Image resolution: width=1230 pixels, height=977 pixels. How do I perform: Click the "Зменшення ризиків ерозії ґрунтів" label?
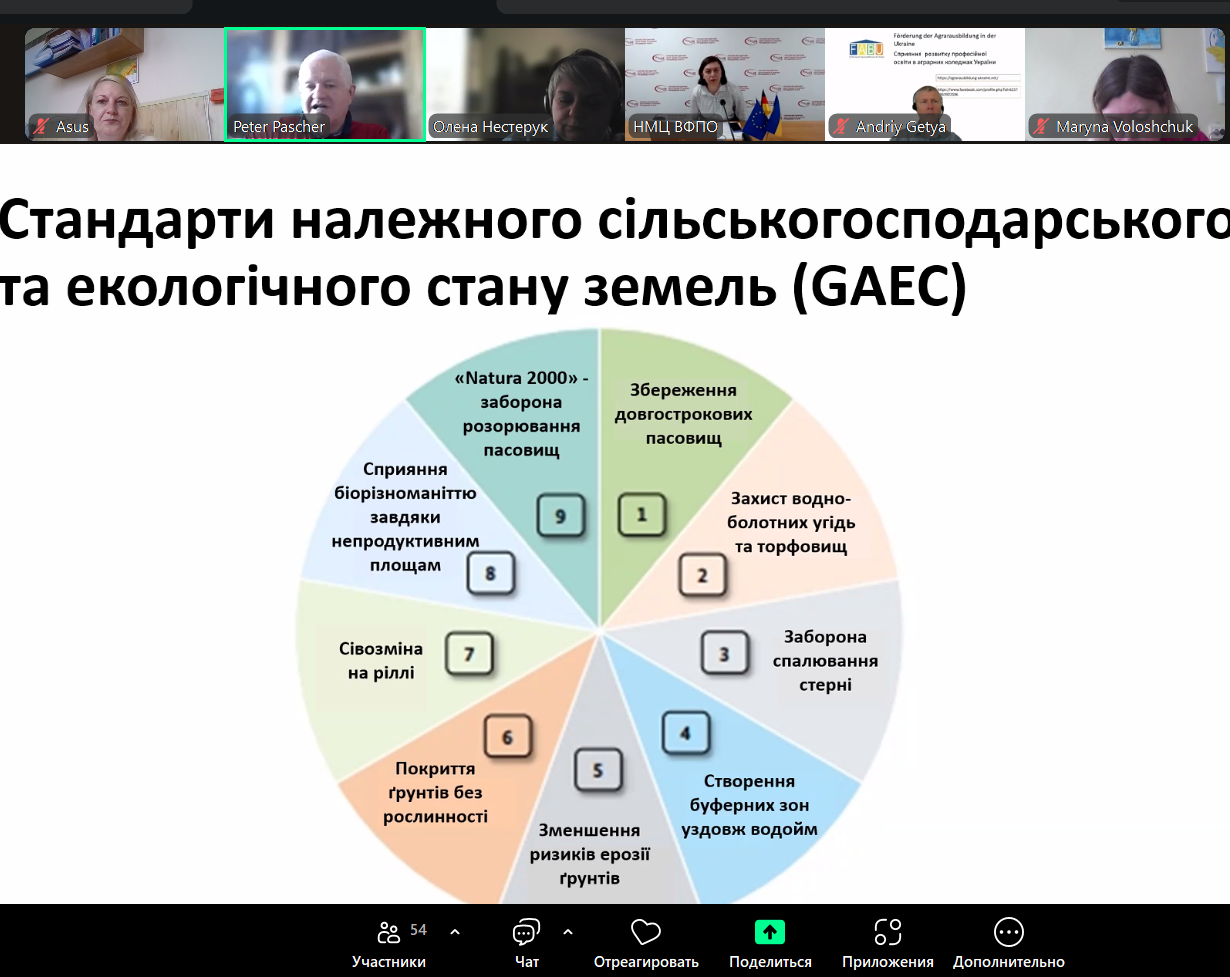pyautogui.click(x=590, y=855)
